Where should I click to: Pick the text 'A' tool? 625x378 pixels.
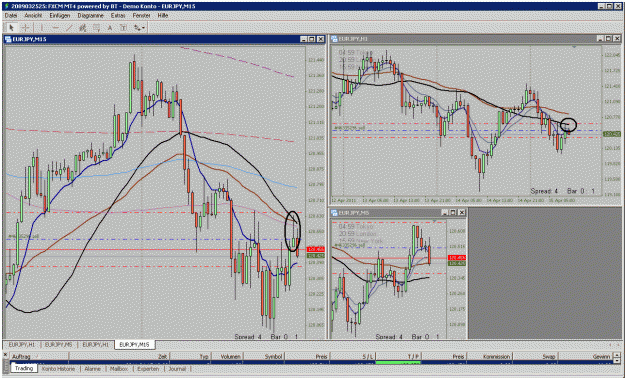[x=110, y=28]
